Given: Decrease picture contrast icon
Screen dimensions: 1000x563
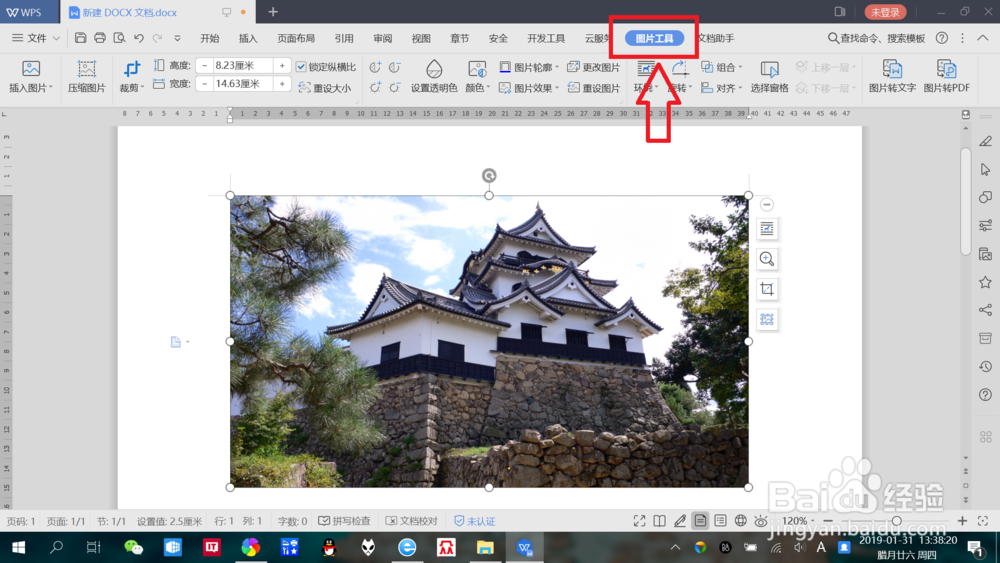Looking at the screenshot, I should [x=395, y=67].
